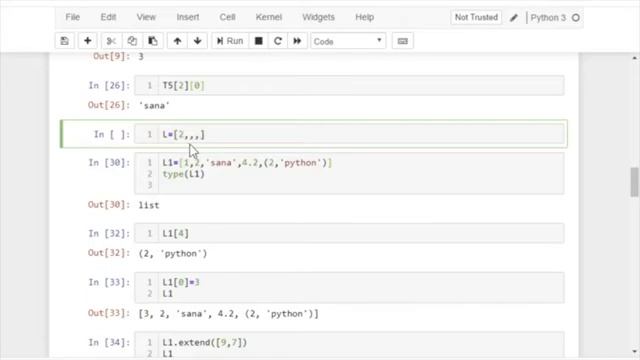This screenshot has width=640, height=360.
Task: Click the Out[33] list output text
Action: coord(229,314)
